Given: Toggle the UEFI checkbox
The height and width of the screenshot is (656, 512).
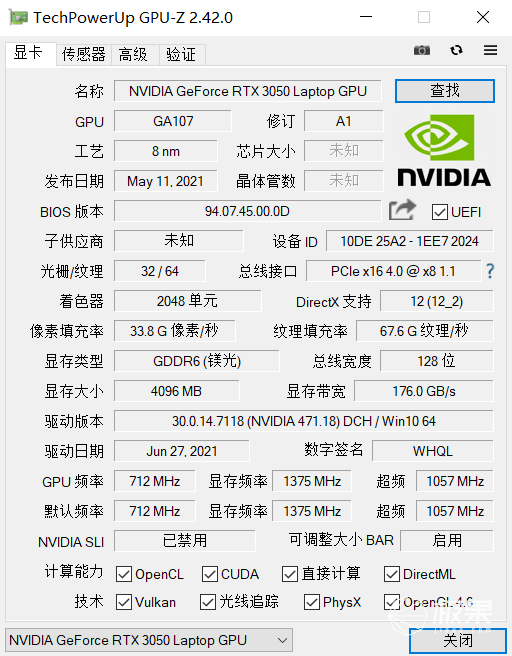Looking at the screenshot, I should click(x=440, y=212).
